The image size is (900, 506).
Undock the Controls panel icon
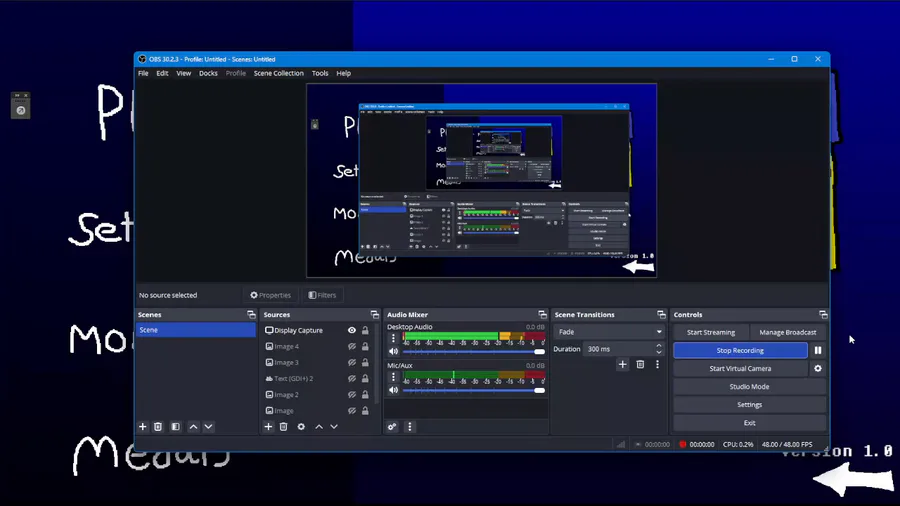coord(823,314)
